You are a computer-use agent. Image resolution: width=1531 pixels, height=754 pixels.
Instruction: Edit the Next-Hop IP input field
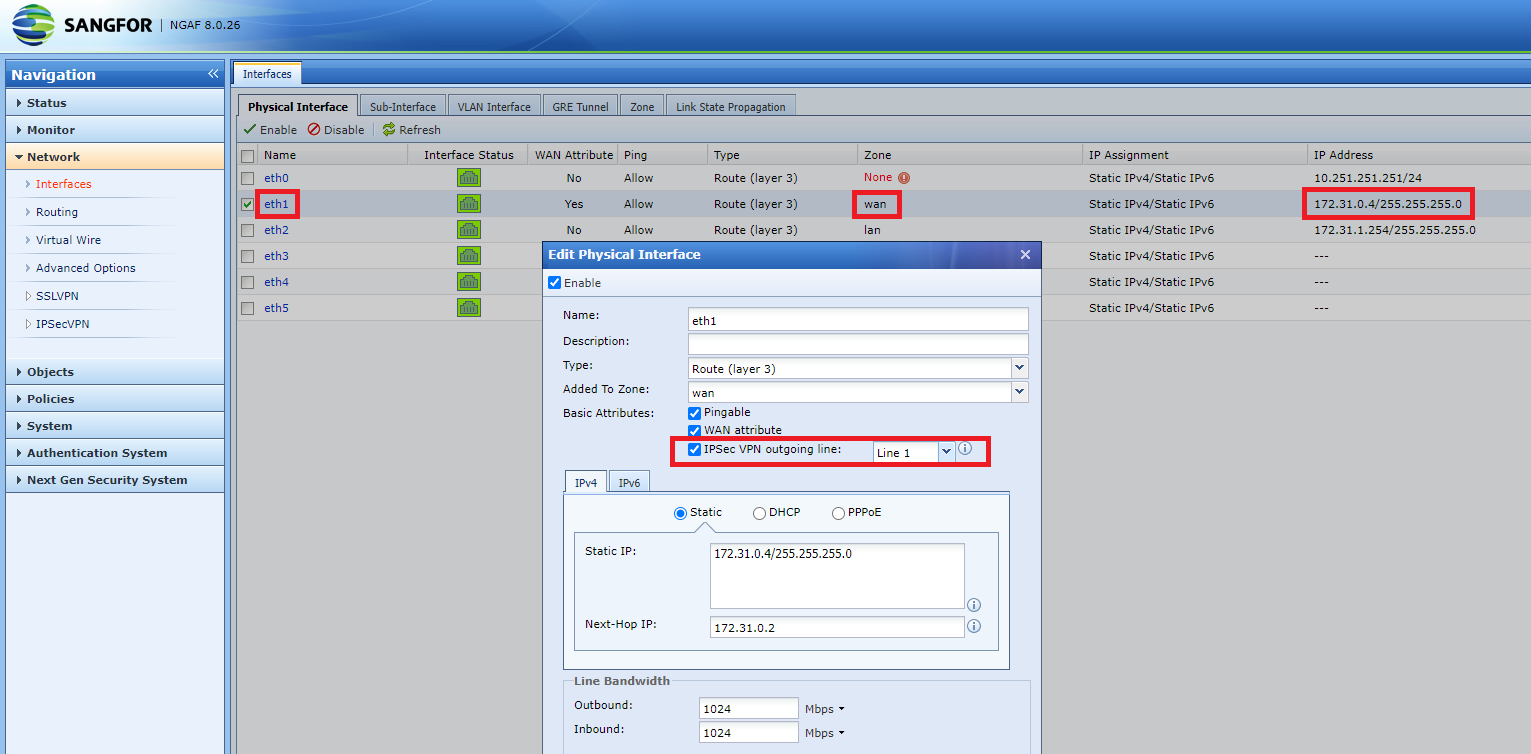(x=837, y=626)
